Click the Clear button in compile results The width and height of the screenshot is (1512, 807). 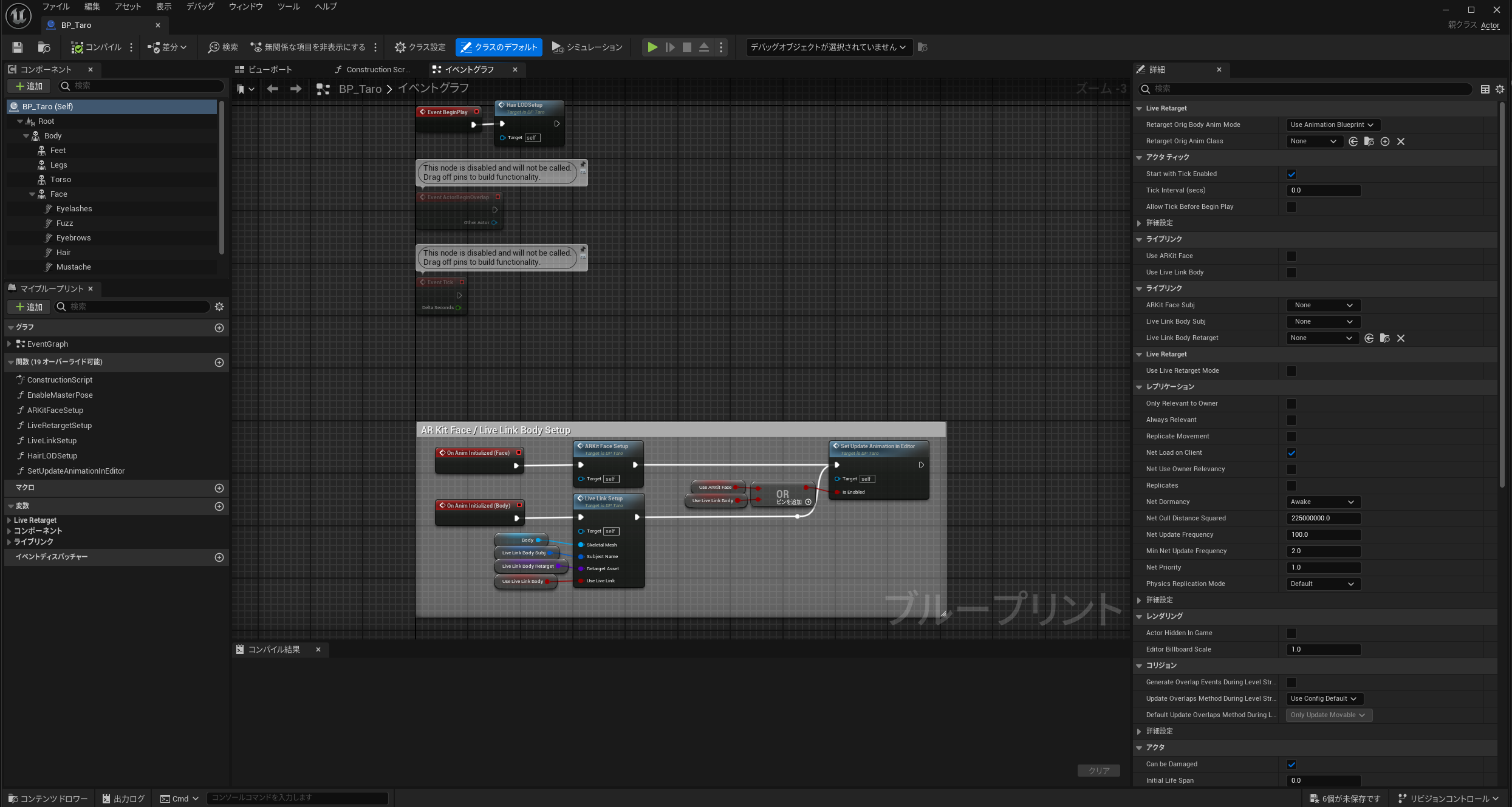coord(1098,771)
